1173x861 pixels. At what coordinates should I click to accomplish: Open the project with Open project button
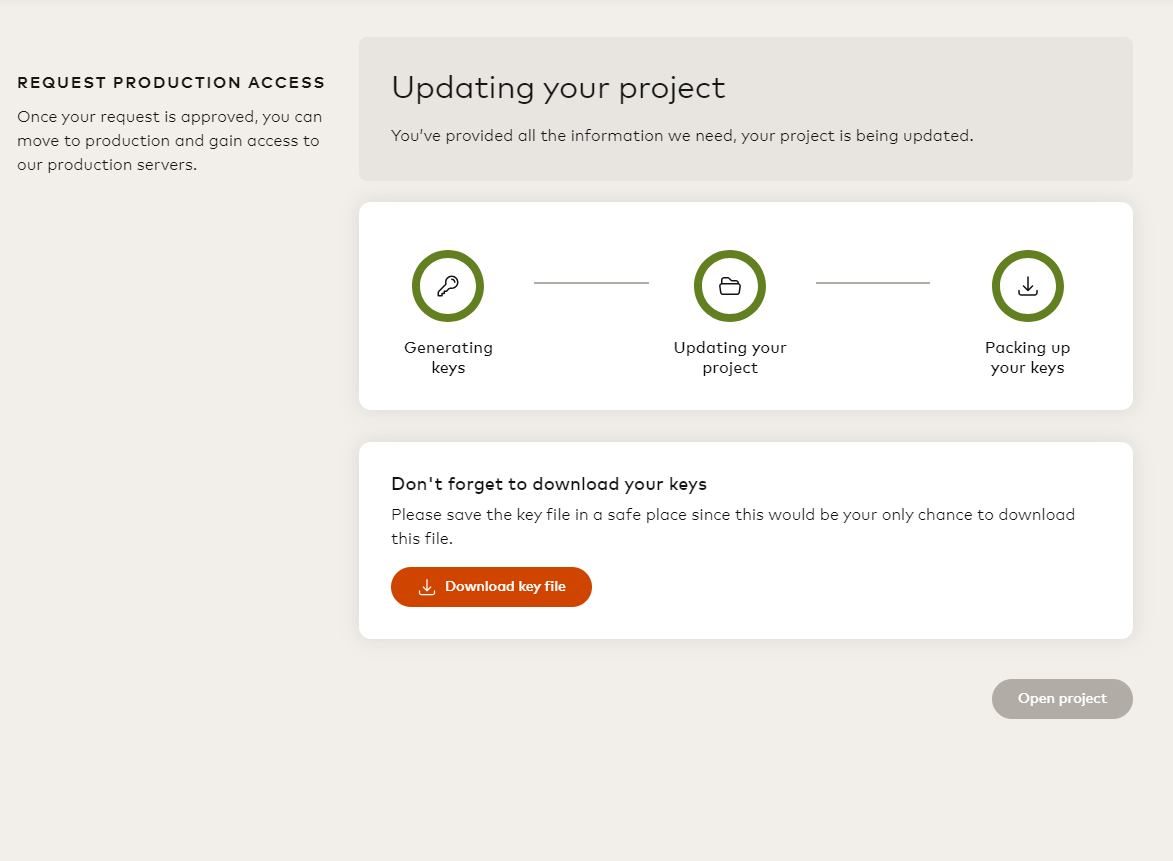[x=1062, y=699]
